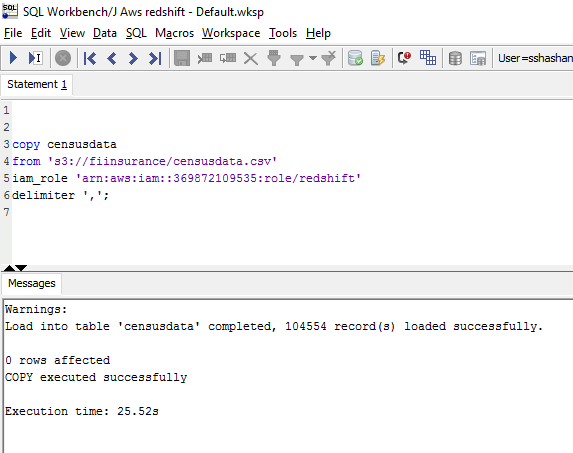
Task: Collapse the editor with the up splitter arrow
Action: point(9,268)
